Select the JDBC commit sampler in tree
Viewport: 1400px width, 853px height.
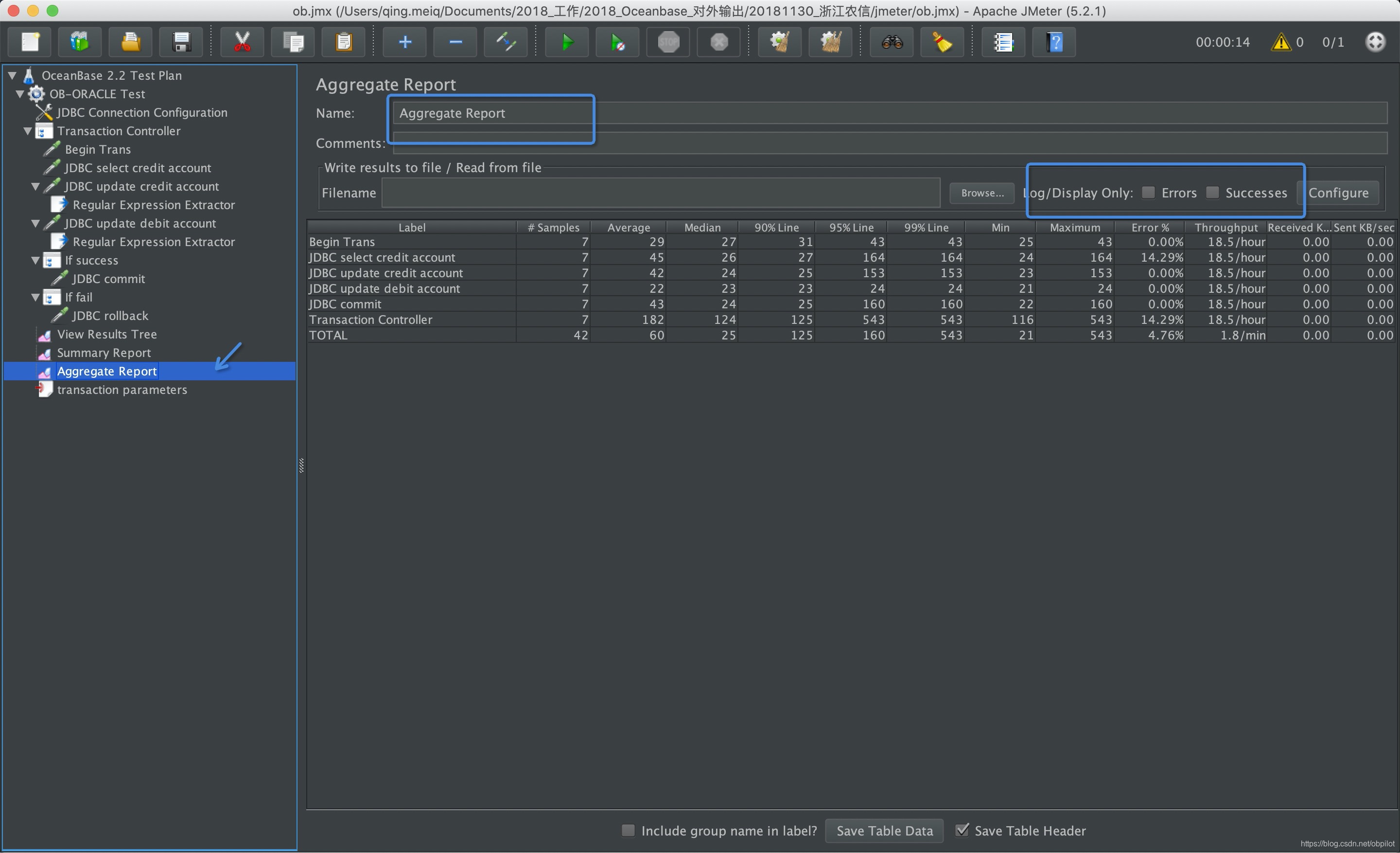click(x=108, y=279)
